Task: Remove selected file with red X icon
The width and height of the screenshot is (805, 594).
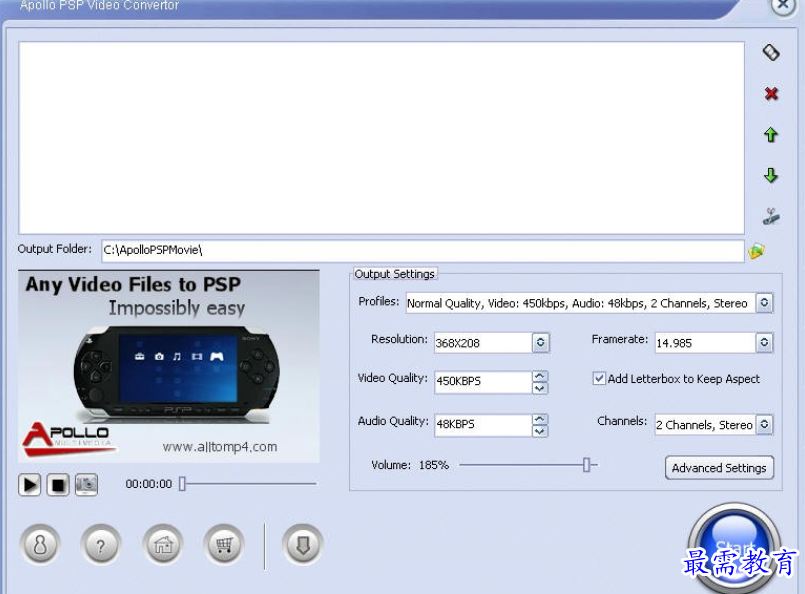Action: [771, 93]
